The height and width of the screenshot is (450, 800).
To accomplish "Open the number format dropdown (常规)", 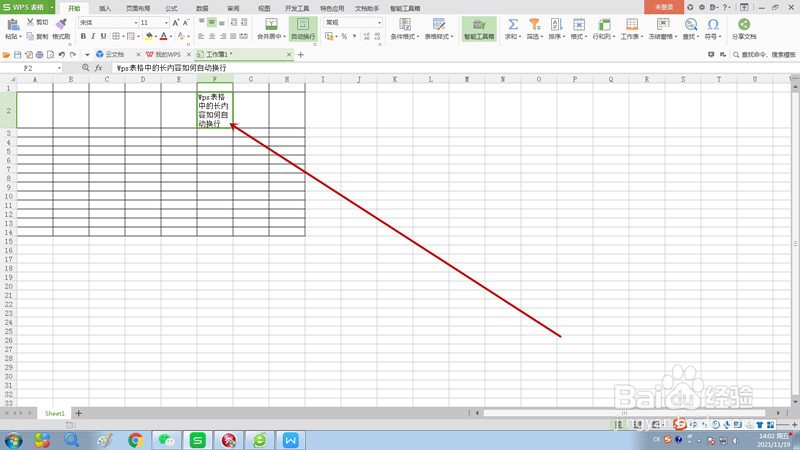I will (379, 22).
